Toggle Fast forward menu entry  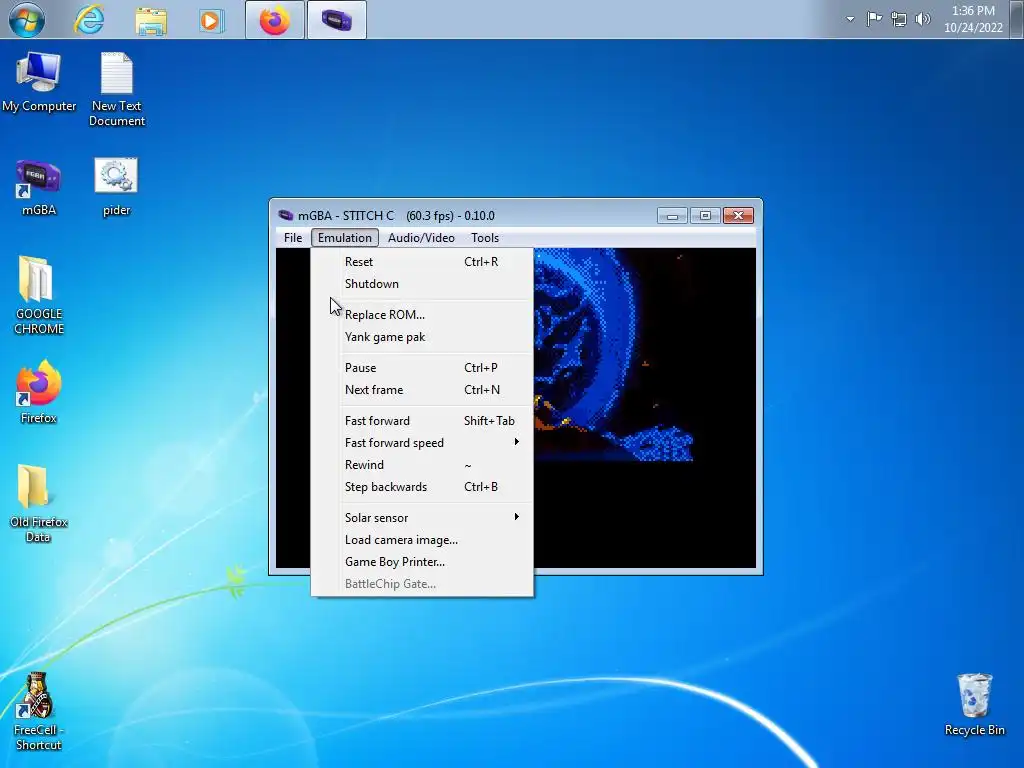423,421
